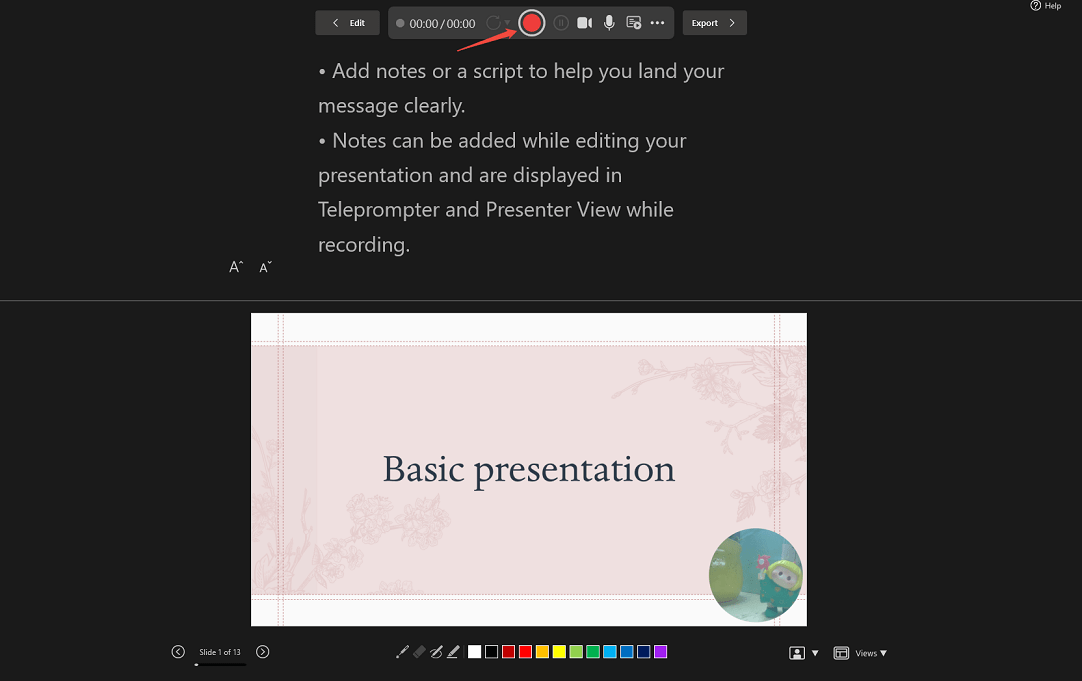This screenshot has width=1082, height=681.
Task: Mute the microphone
Action: click(x=609, y=22)
